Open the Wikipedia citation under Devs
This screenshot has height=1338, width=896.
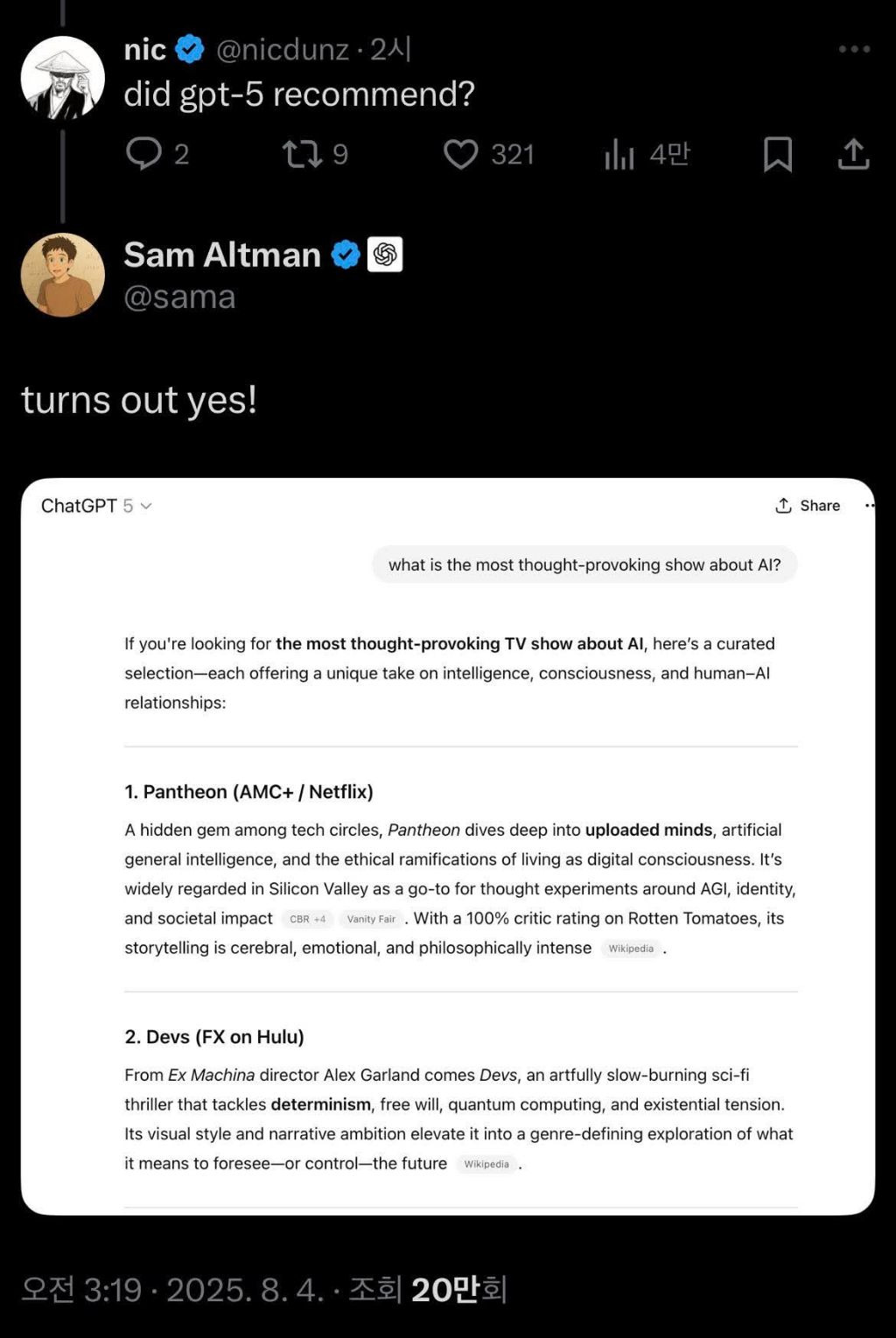pyautogui.click(x=486, y=1164)
